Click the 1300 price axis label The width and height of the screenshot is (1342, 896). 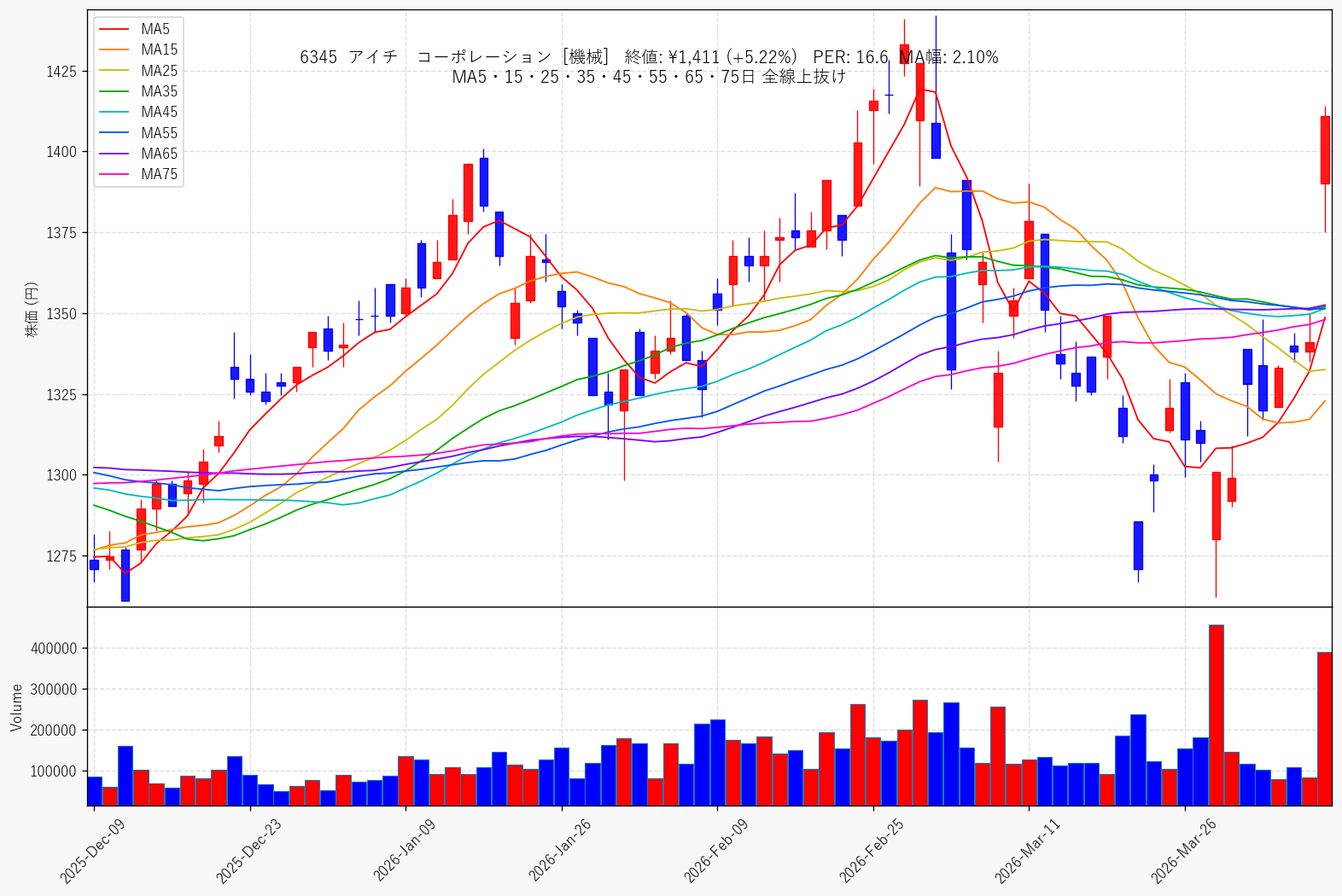(61, 475)
